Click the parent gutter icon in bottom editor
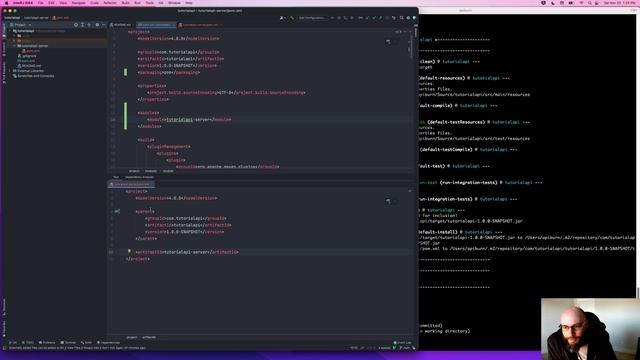 point(117,211)
